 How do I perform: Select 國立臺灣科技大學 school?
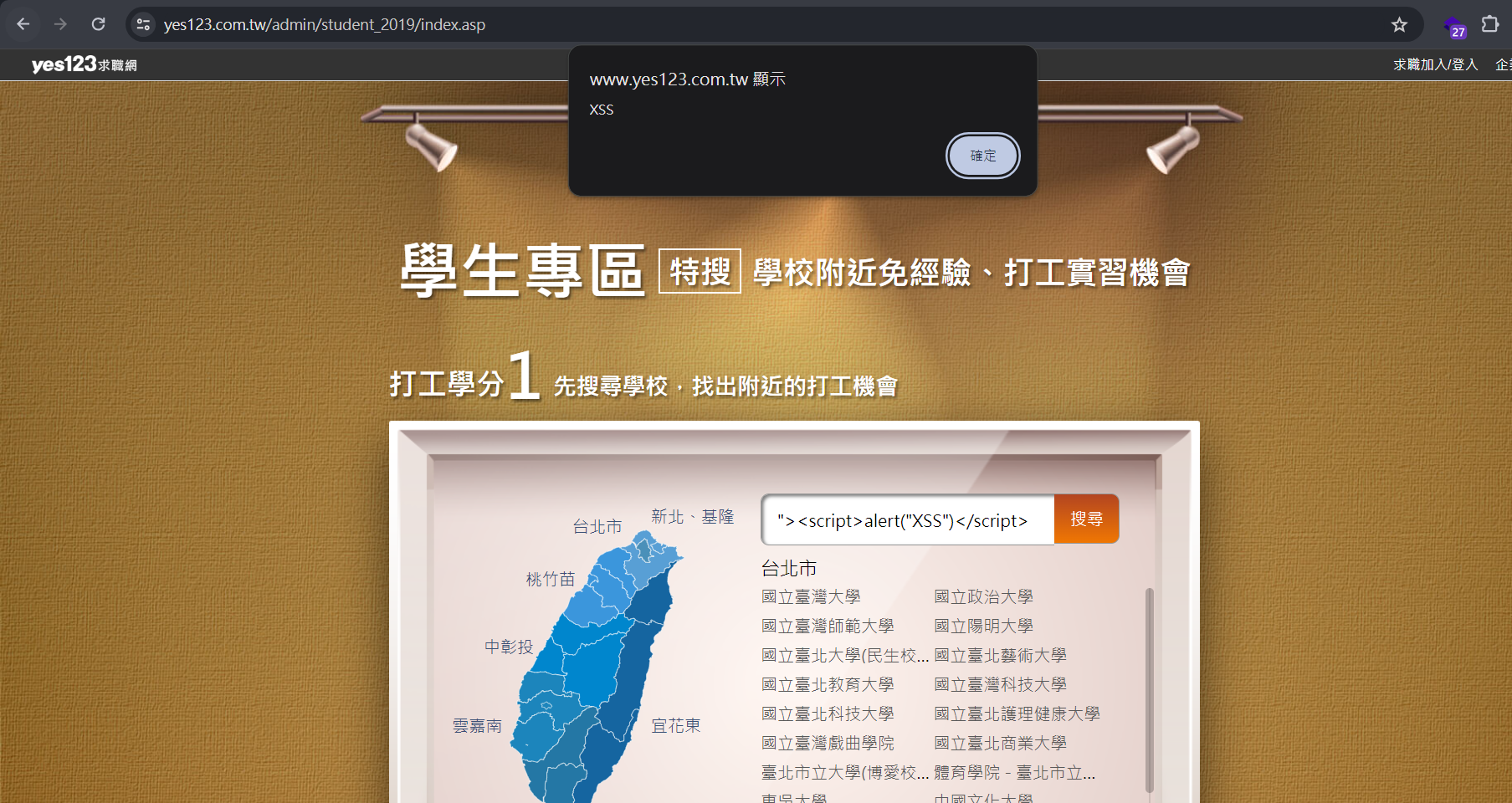[1000, 684]
